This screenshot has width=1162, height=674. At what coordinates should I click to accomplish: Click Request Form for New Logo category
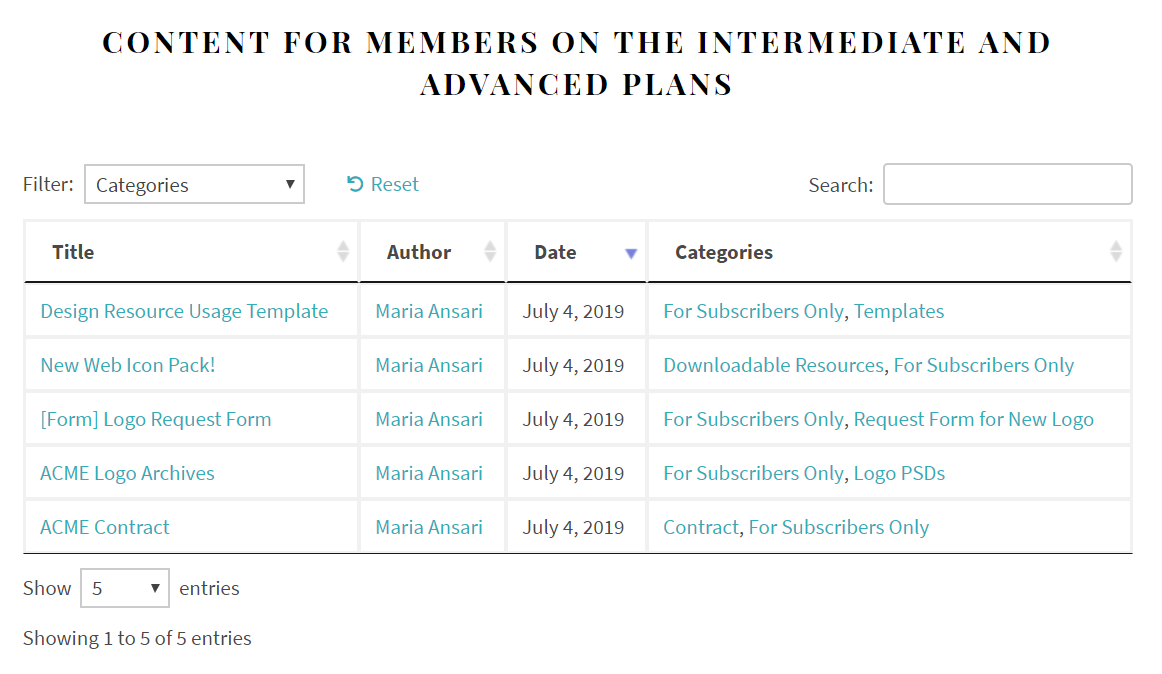[974, 420]
